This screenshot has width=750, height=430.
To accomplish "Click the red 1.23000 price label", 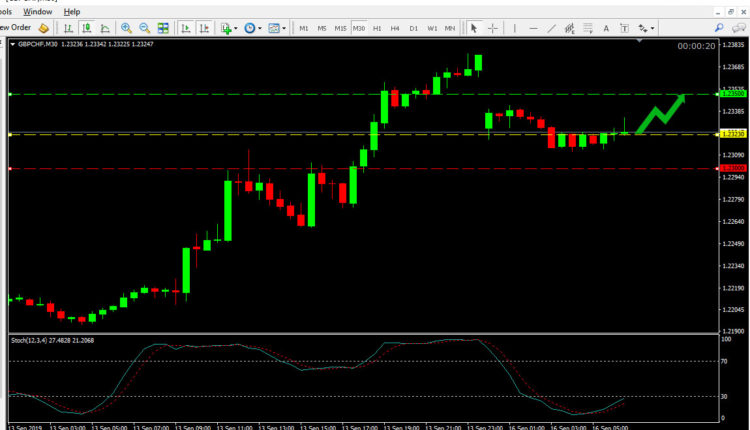I will 732,168.
